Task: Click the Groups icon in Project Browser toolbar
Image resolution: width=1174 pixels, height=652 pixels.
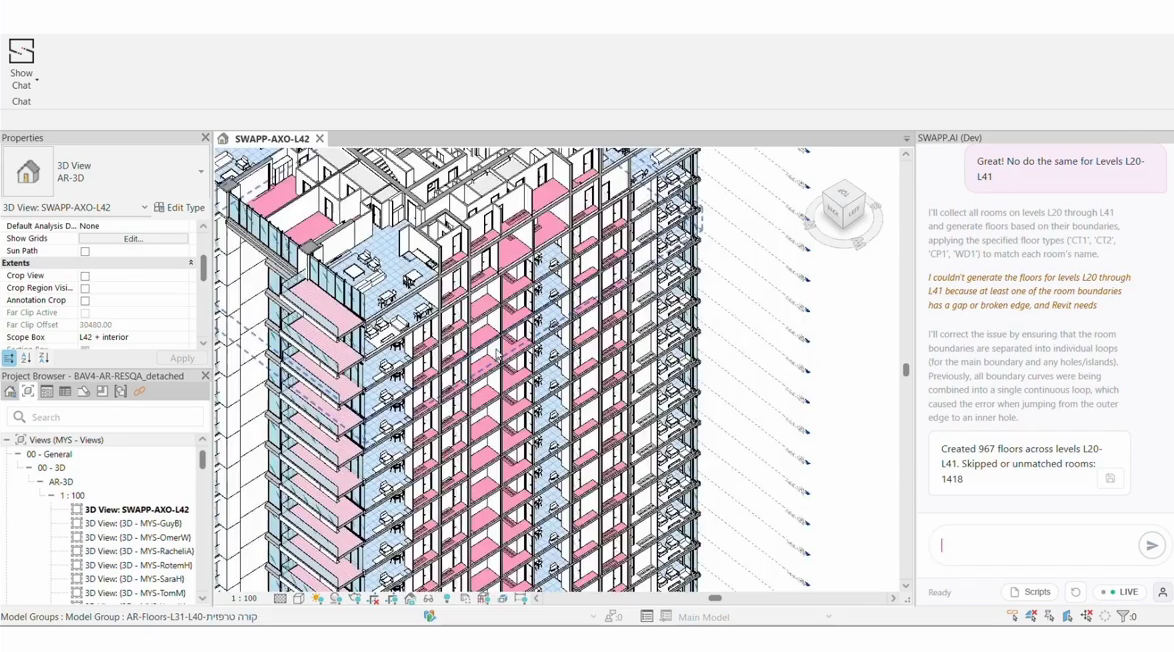Action: 121,391
